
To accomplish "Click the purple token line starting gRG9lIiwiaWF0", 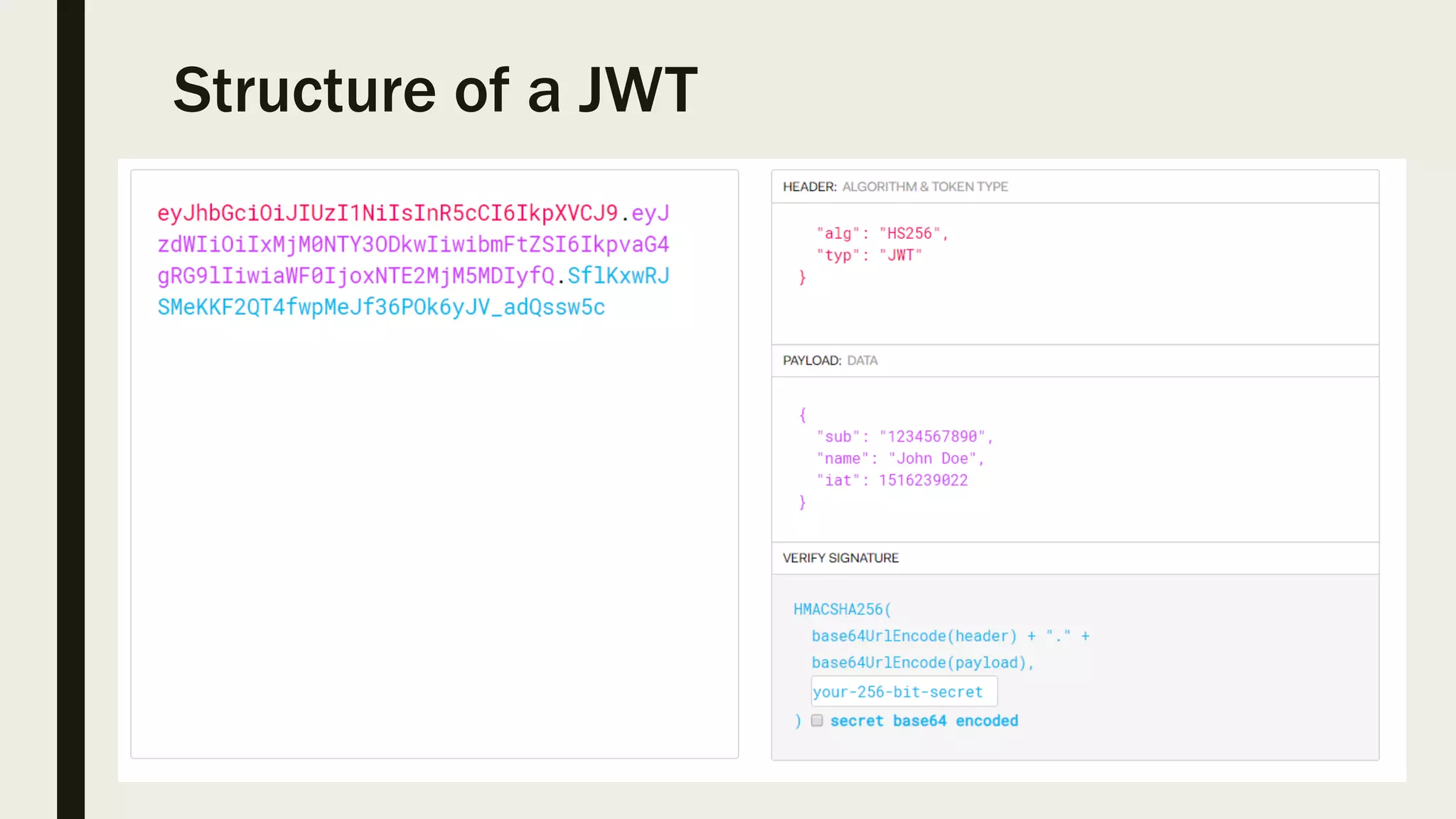I will tap(355, 275).
